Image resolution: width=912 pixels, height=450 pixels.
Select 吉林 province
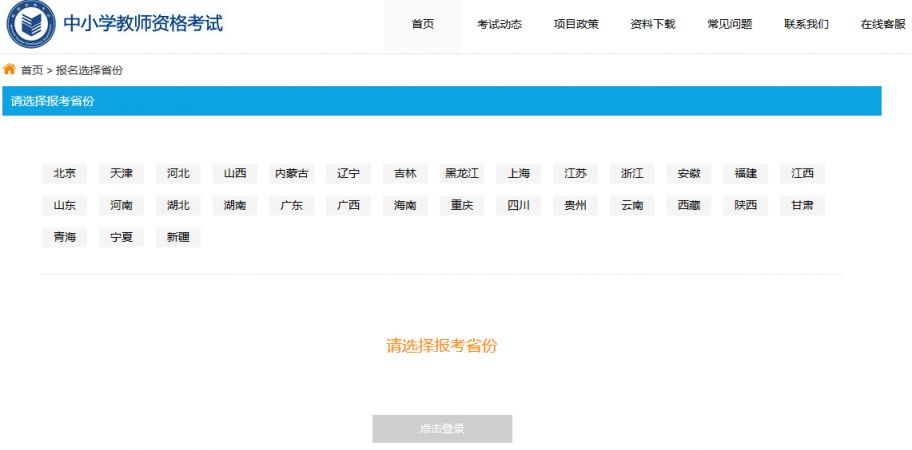click(x=405, y=173)
